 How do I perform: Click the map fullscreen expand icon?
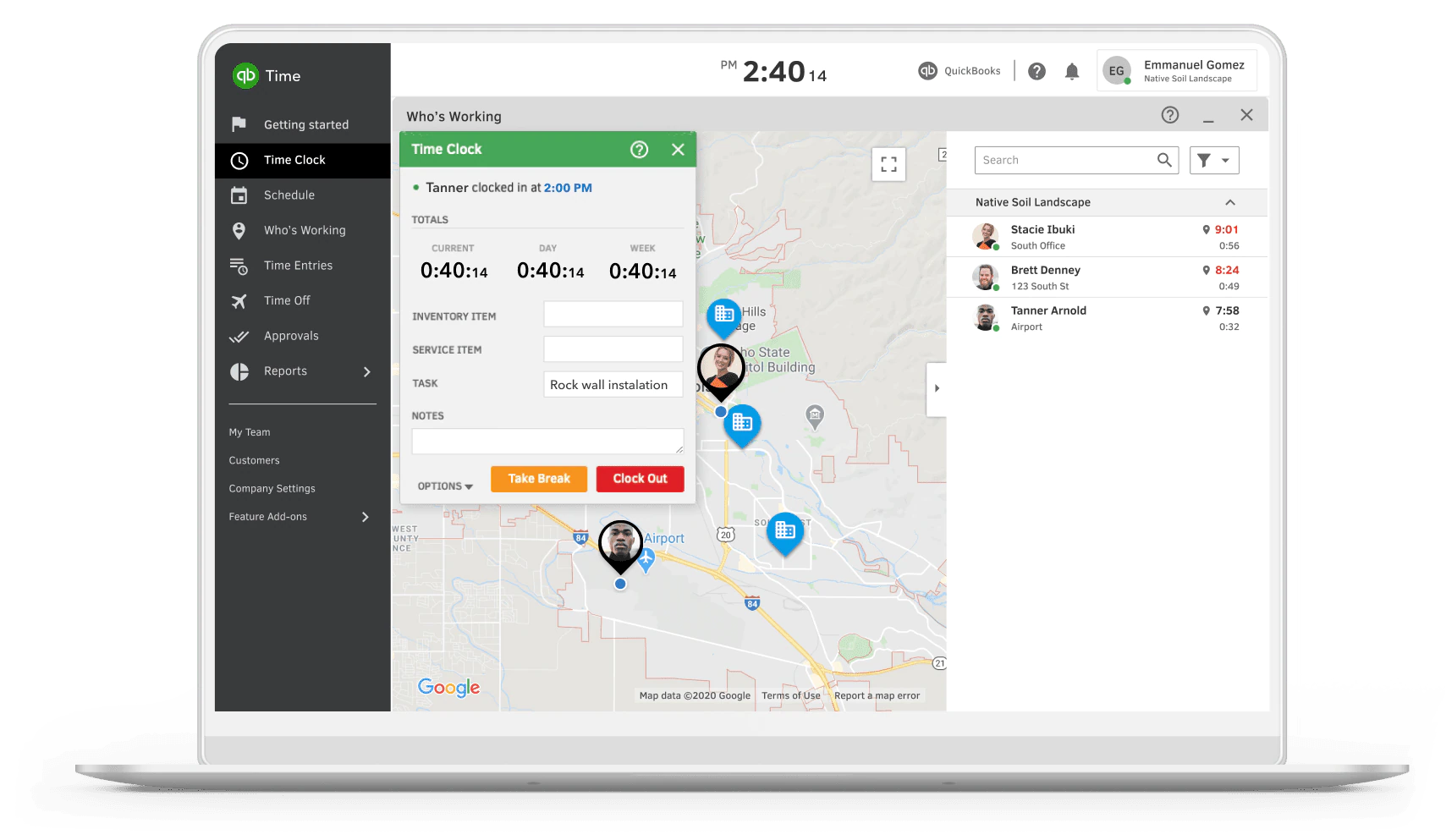[x=888, y=164]
